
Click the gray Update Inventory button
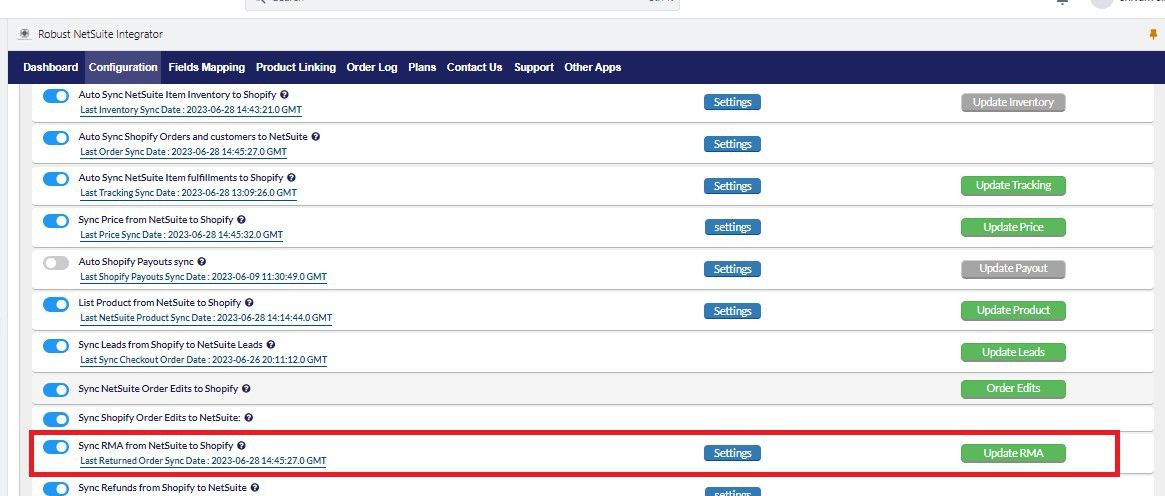(x=1013, y=102)
